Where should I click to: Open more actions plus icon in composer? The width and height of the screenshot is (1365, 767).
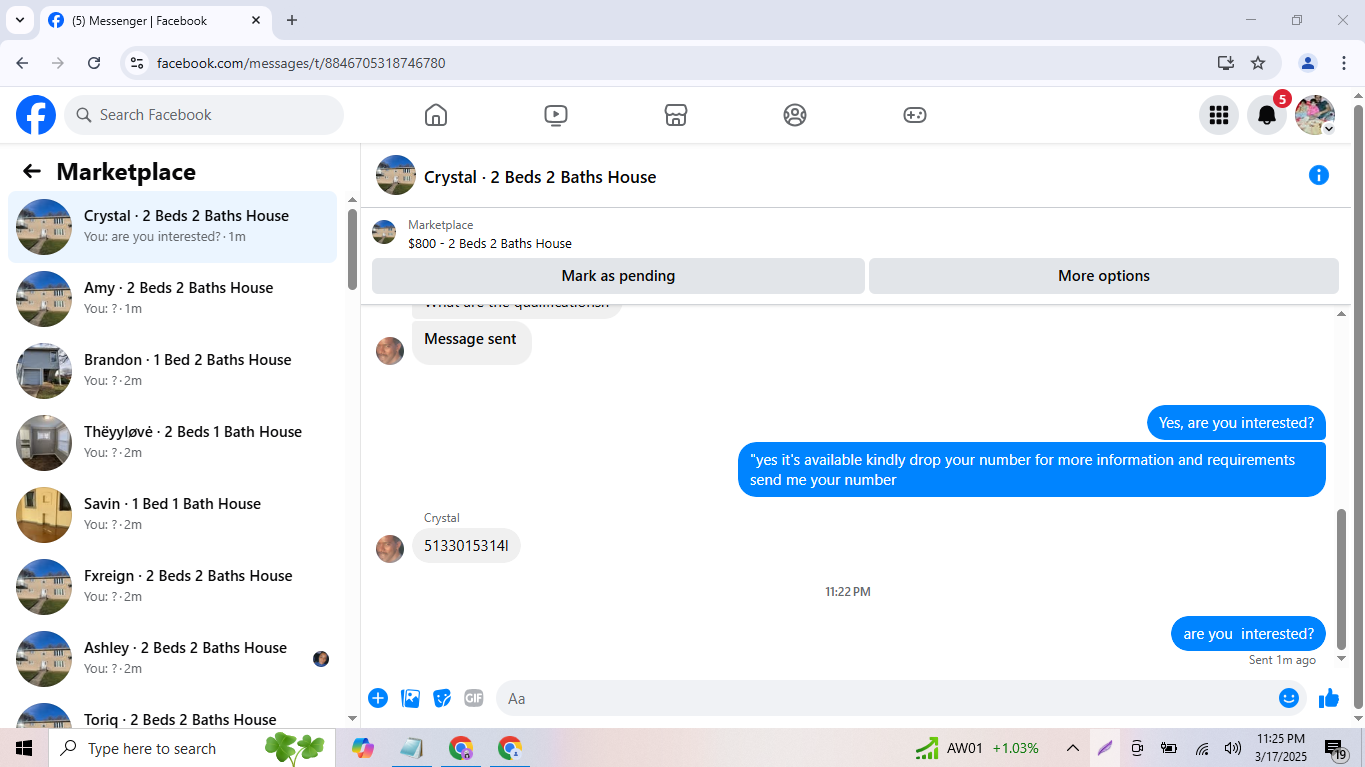pos(378,698)
